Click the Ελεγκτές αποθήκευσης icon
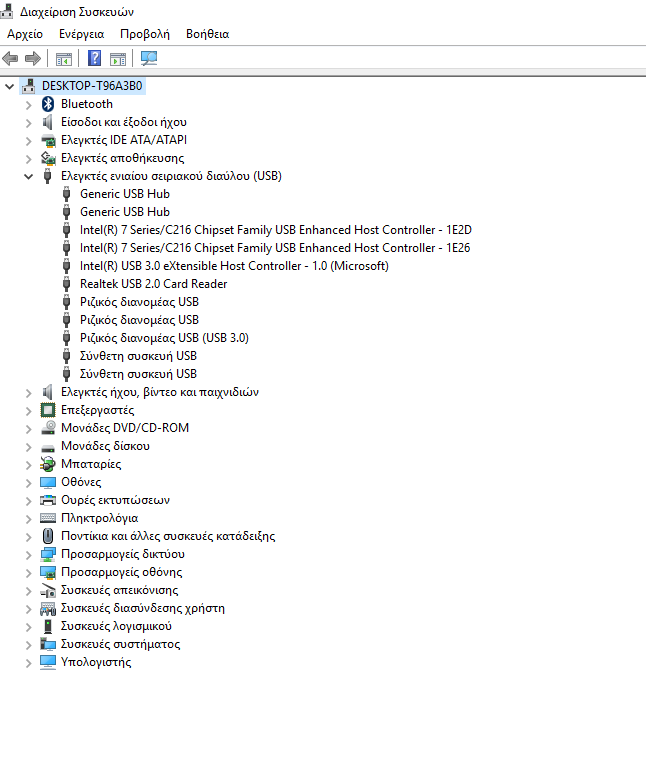 [48, 158]
